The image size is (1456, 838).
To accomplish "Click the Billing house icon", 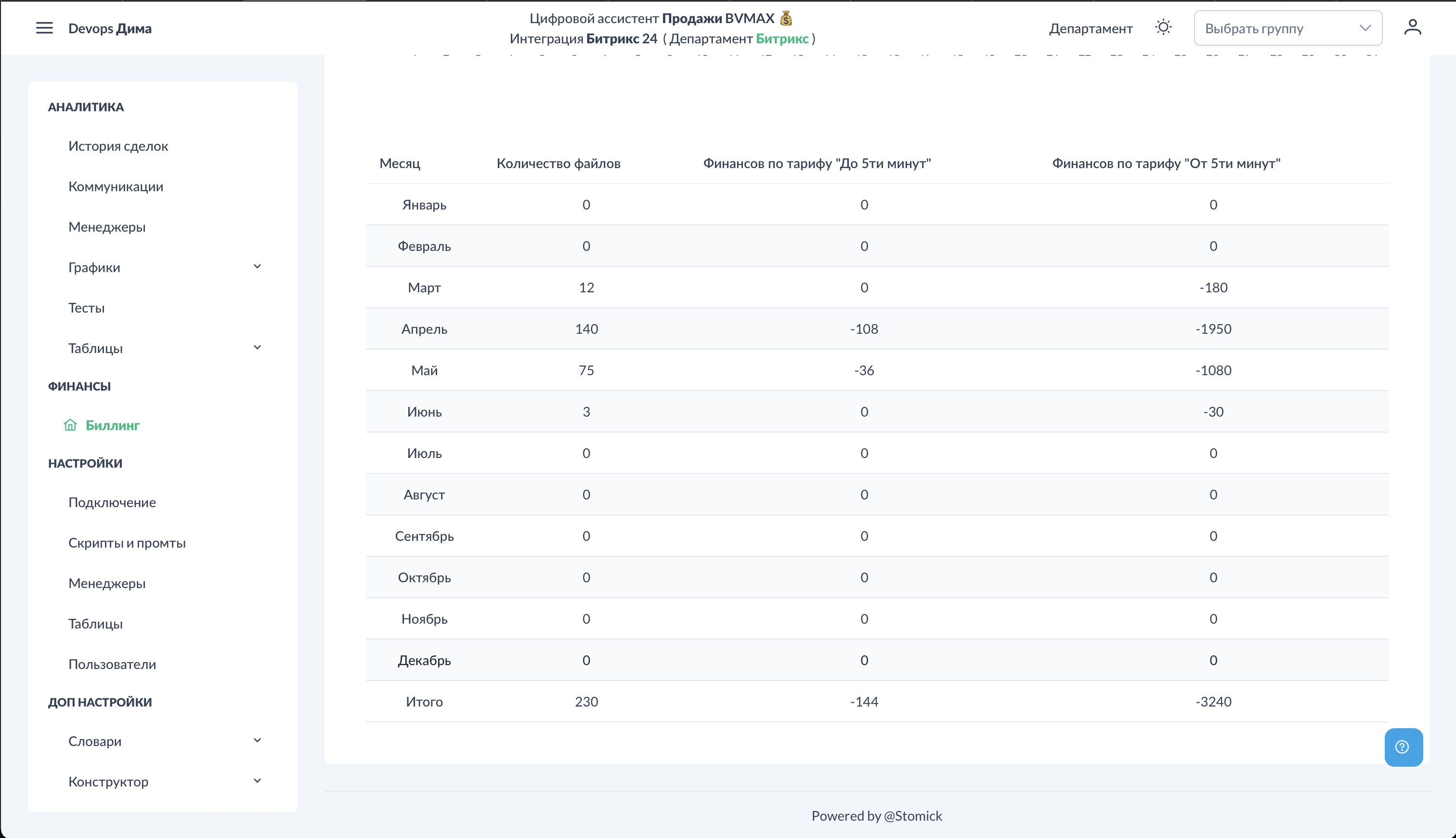I will [x=70, y=425].
